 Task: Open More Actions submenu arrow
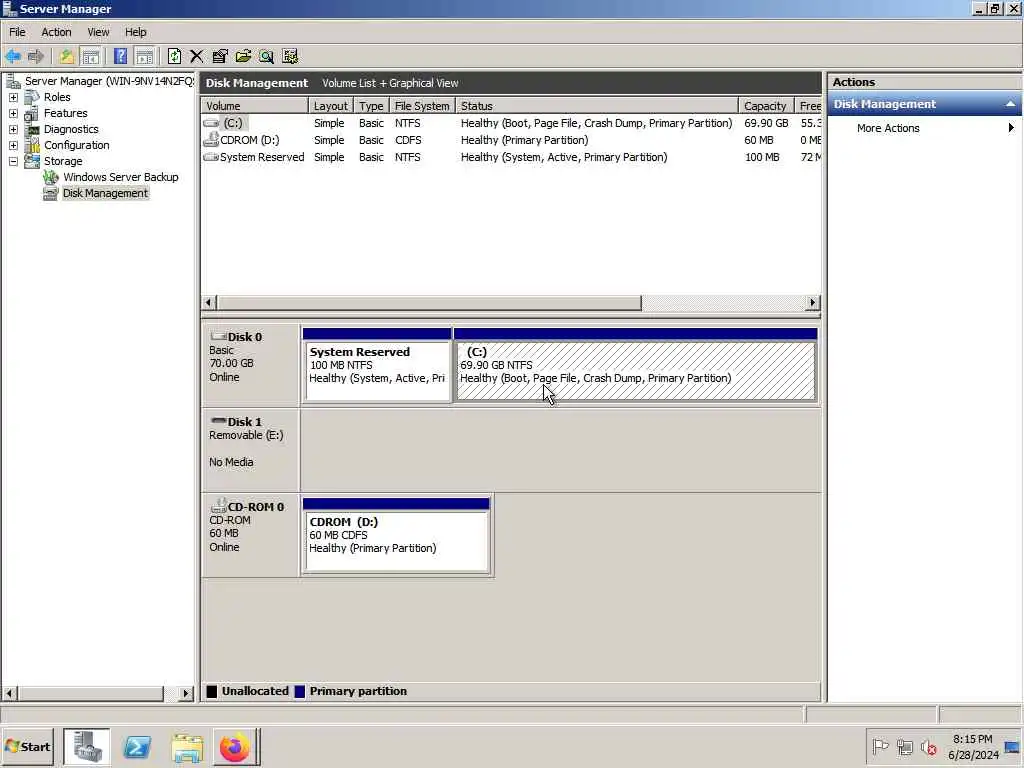click(x=1011, y=128)
